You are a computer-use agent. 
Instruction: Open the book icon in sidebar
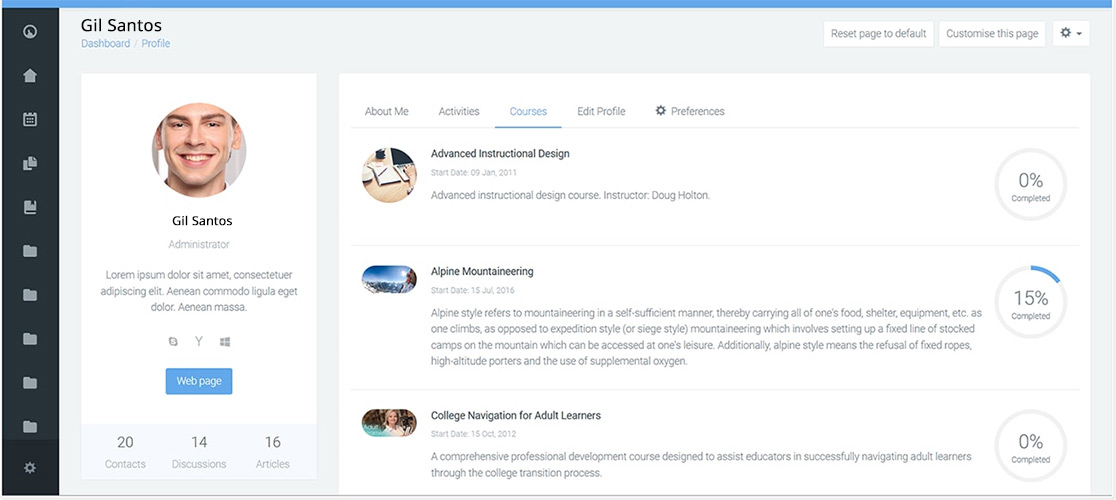point(30,207)
